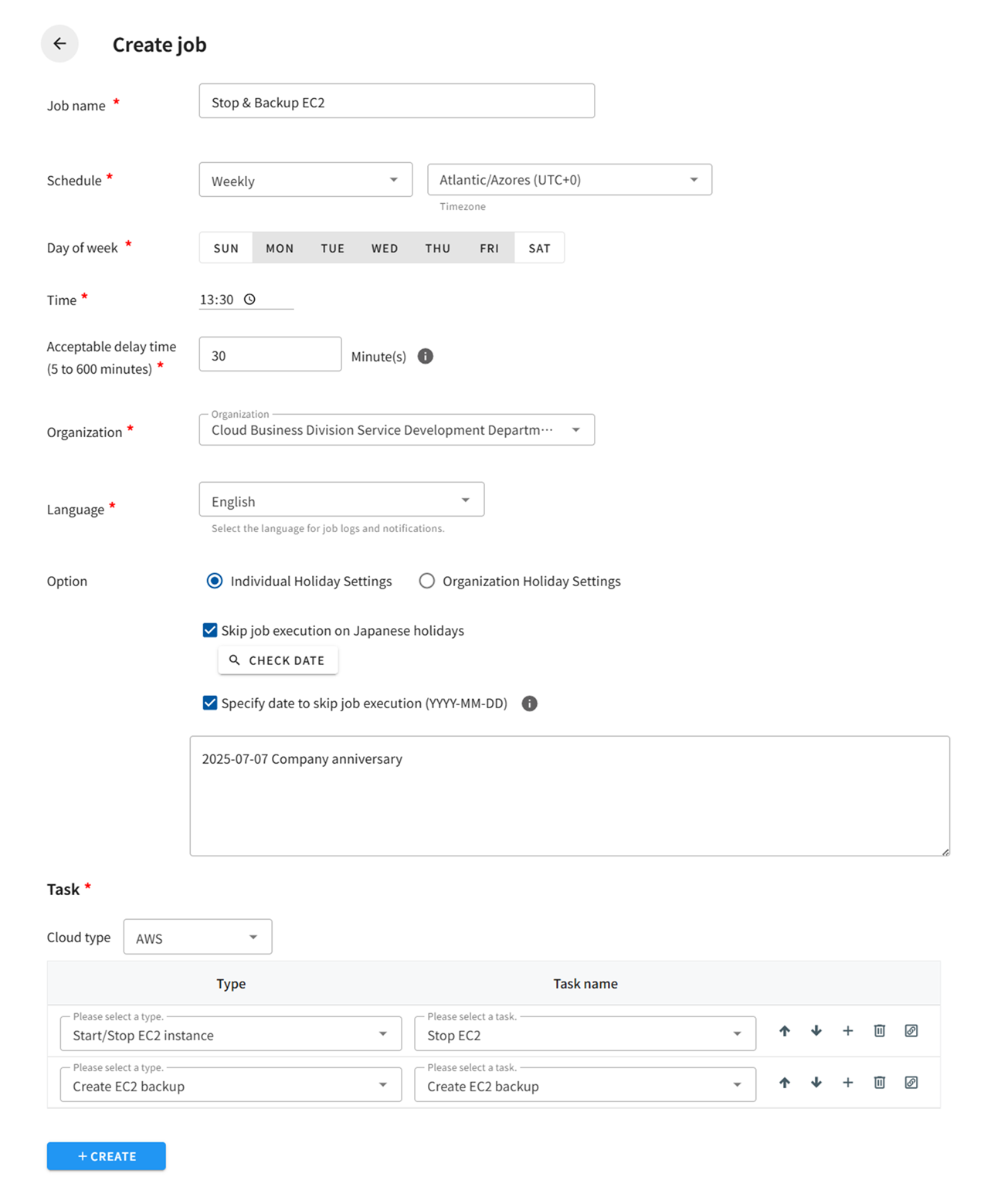Viewport: 994px width, 1204px height.
Task: Open the time picker clock icon
Action: tap(249, 300)
